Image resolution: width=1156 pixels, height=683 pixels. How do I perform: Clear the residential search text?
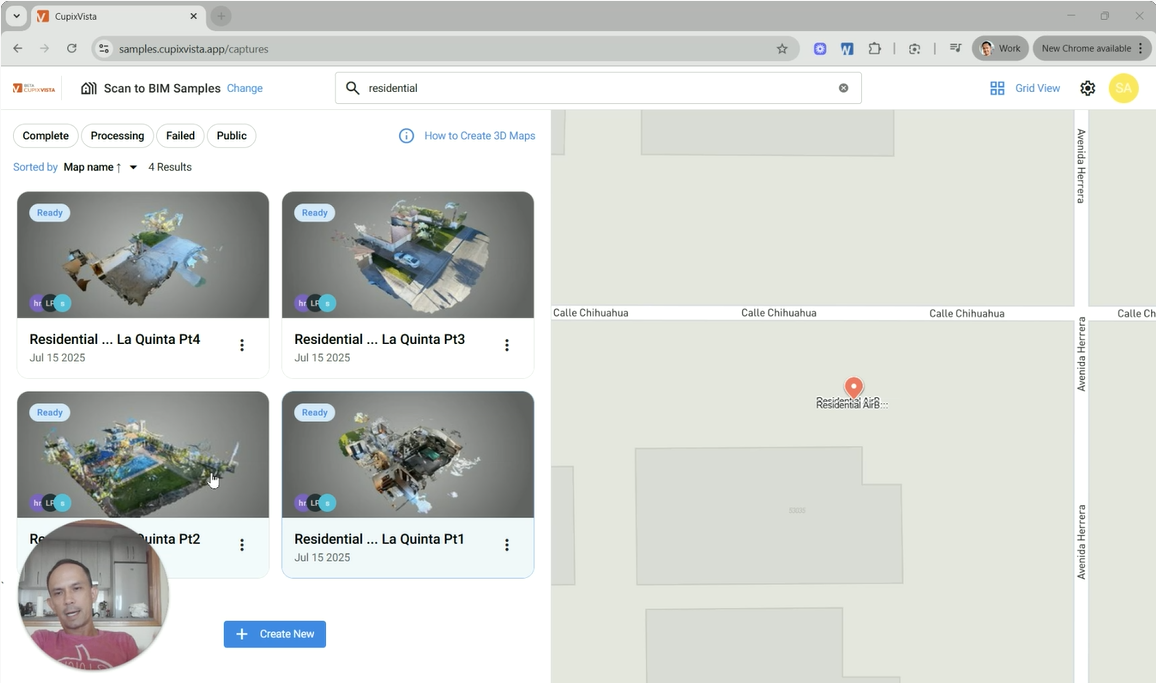pyautogui.click(x=843, y=88)
